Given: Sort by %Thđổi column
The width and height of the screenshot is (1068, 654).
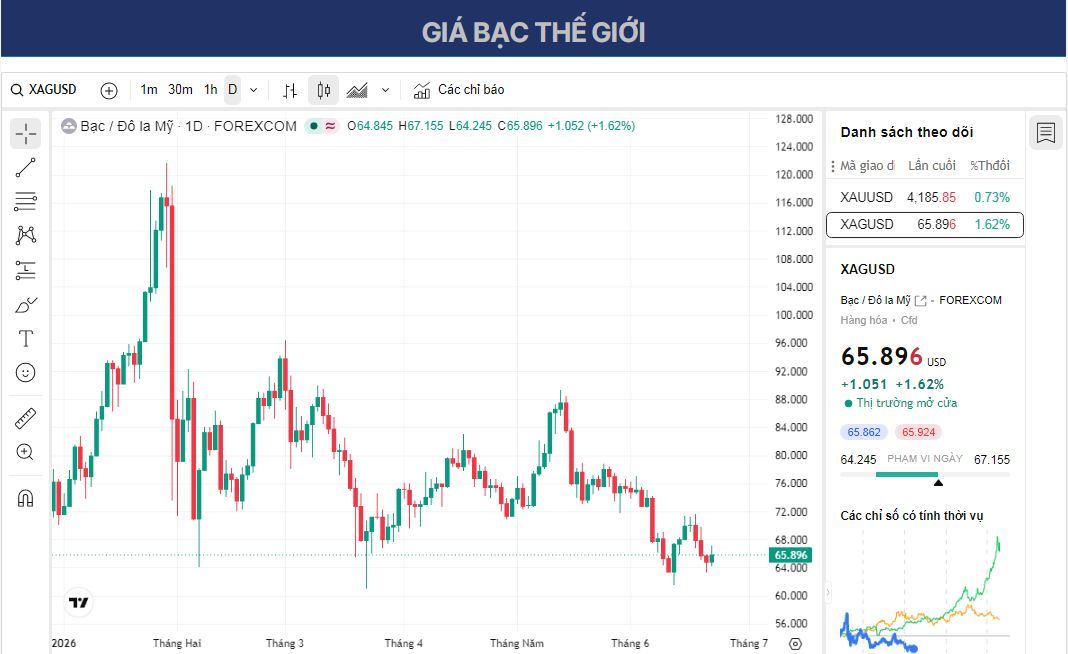Looking at the screenshot, I should point(990,166).
